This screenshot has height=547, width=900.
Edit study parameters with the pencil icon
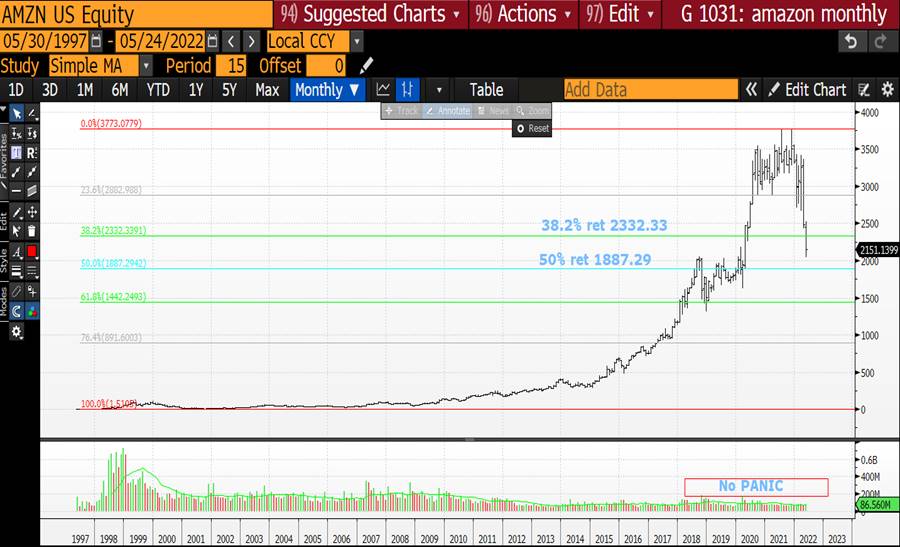coord(366,65)
